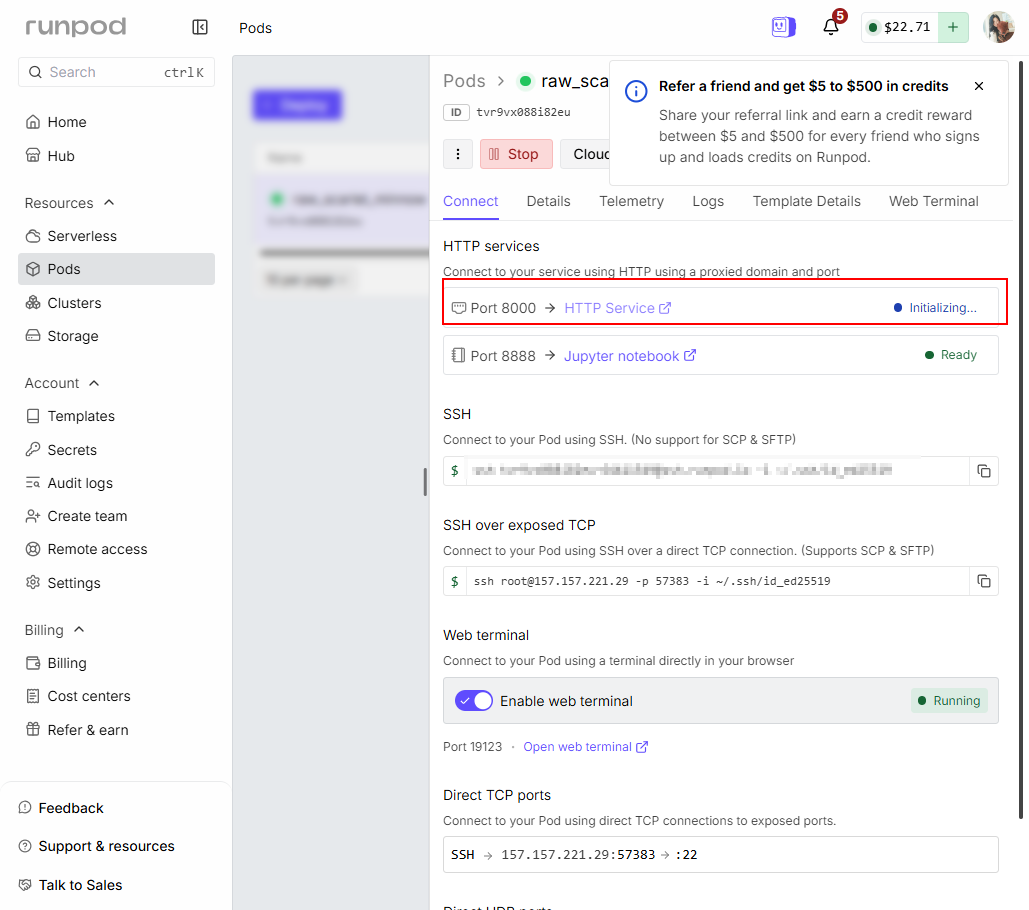Stop the running pod
Screen dimensions: 1029x910
click(516, 154)
